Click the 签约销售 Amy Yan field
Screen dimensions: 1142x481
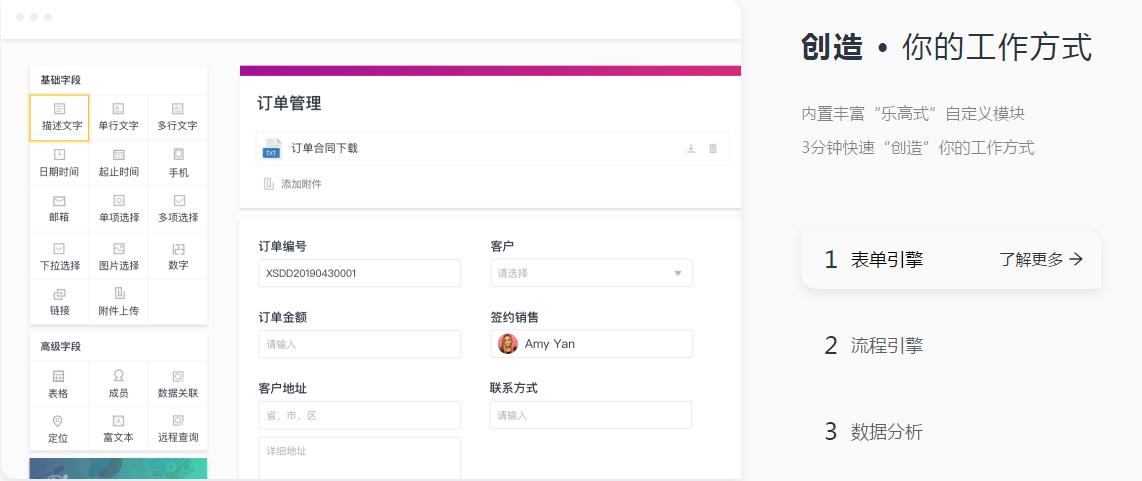(x=591, y=344)
